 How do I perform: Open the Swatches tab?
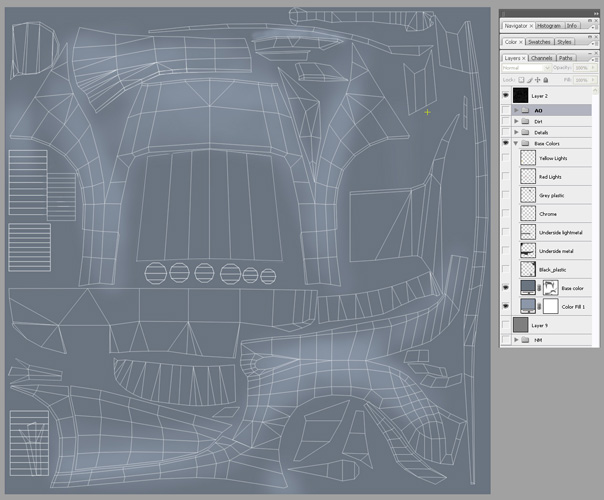pyautogui.click(x=540, y=42)
